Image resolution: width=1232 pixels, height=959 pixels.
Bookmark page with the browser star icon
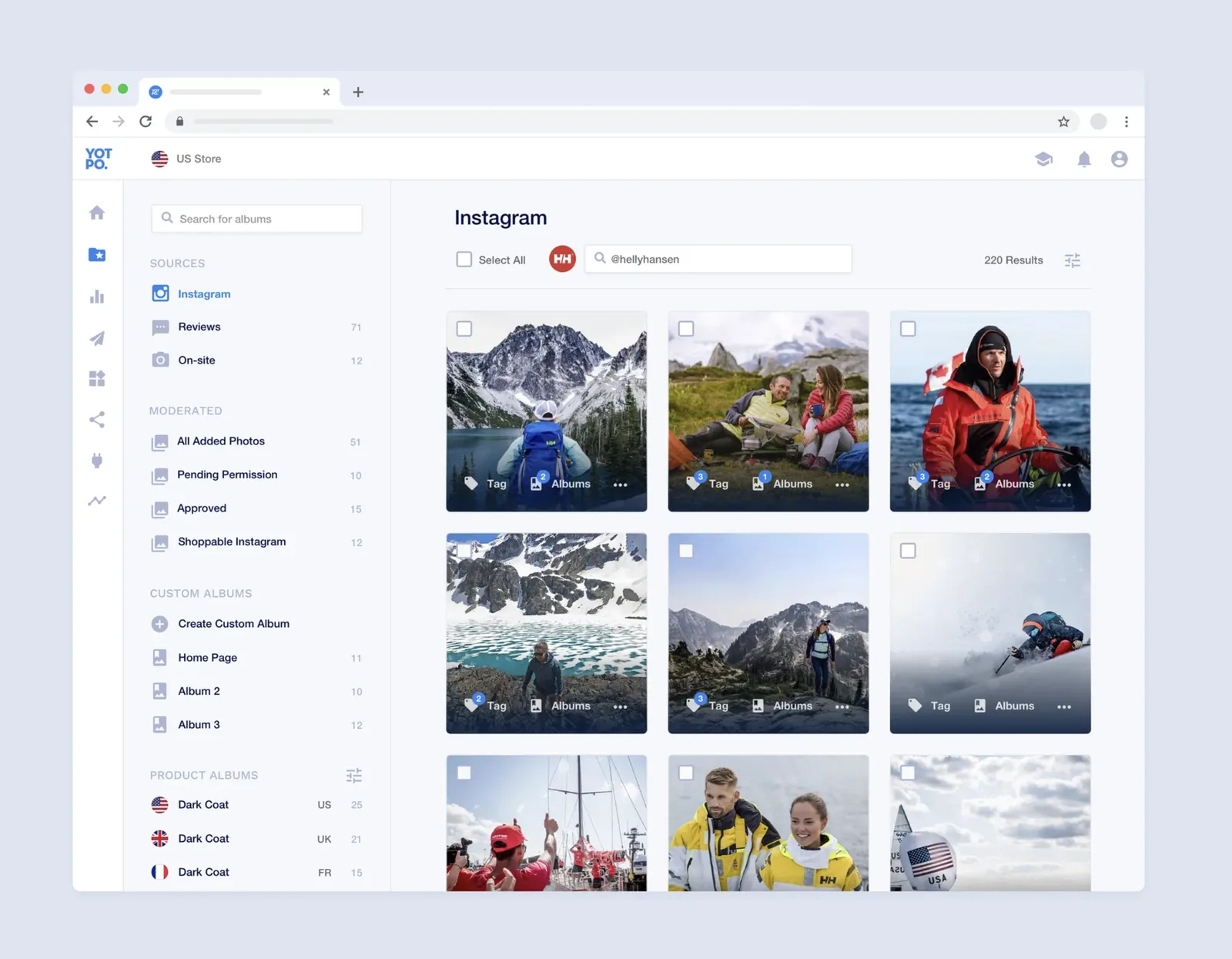point(1063,122)
